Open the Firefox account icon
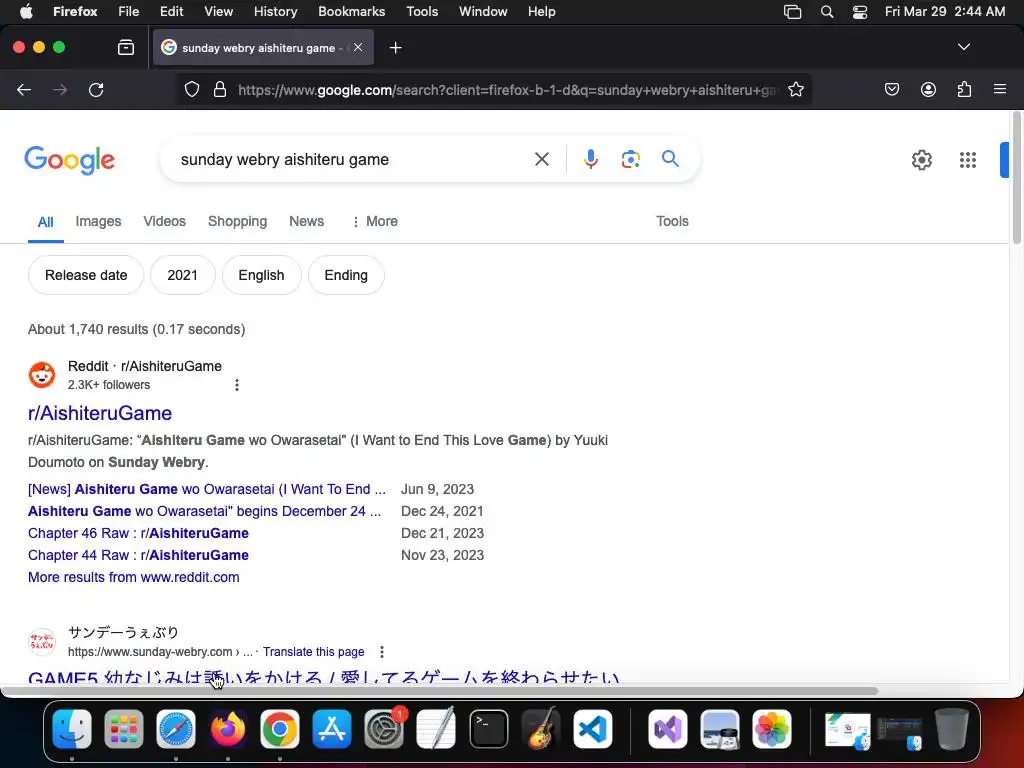1024x768 pixels. 928,89
